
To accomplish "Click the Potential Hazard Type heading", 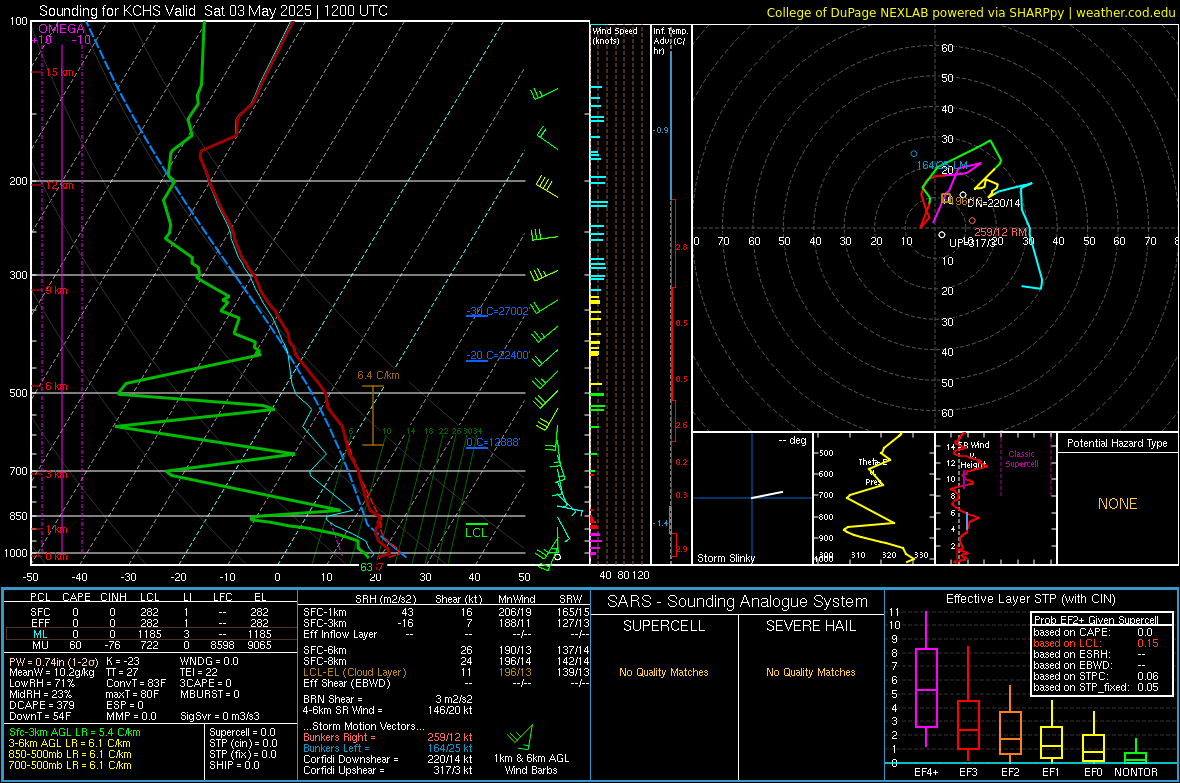I will pos(1117,443).
